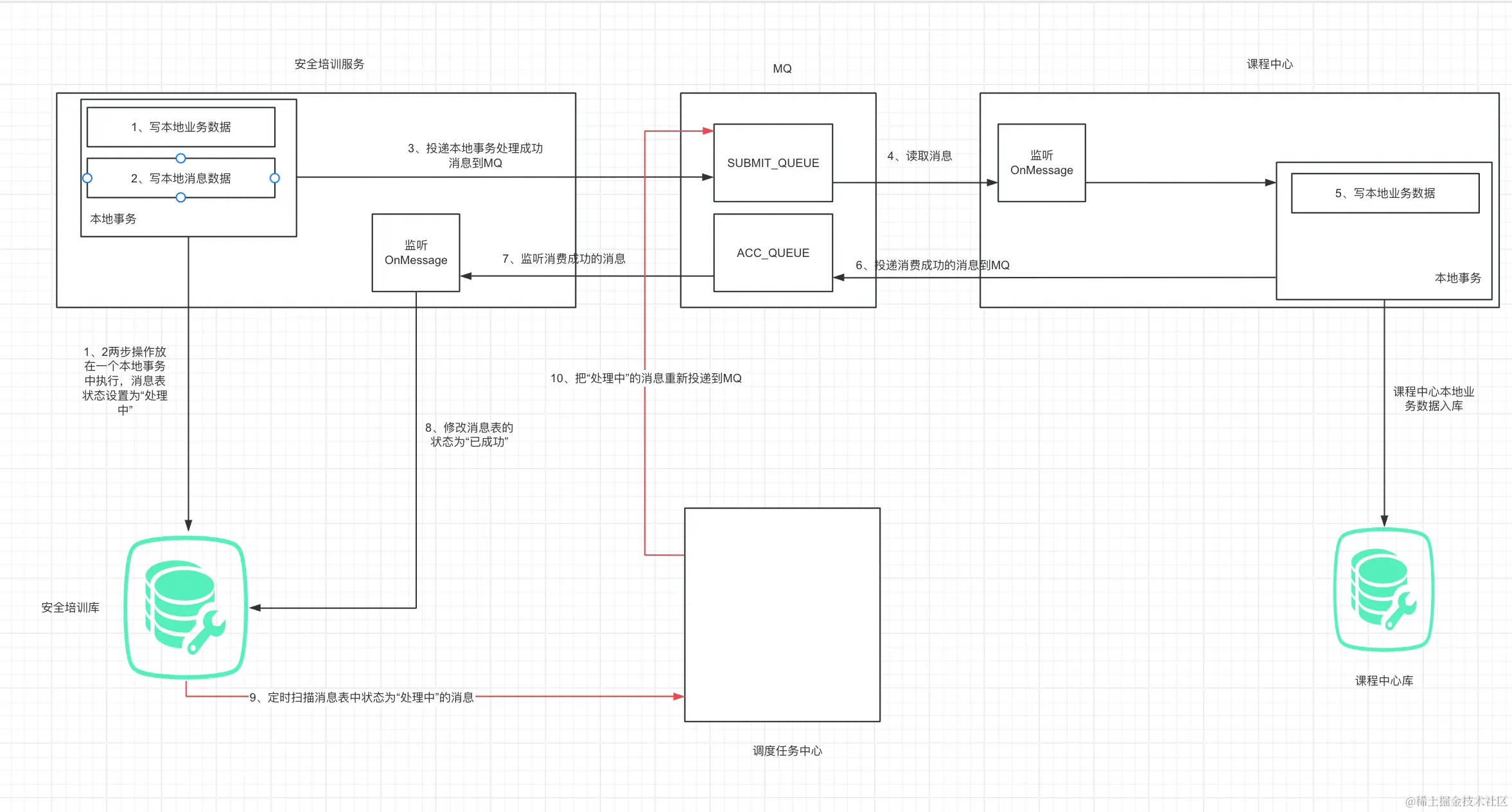Click the 课程中心库 database icon
The width and height of the screenshot is (1512, 812).
1384,589
